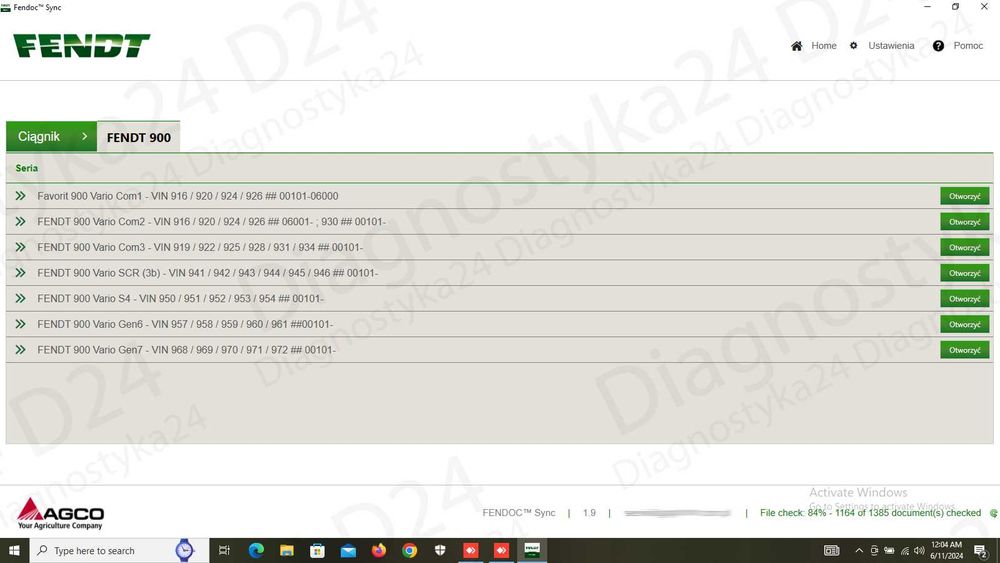Select text 'FENDT 900 Vario Com3 - VIN 919 / 922'
Screen dimensions: 1000x563
pyautogui.click(x=126, y=247)
